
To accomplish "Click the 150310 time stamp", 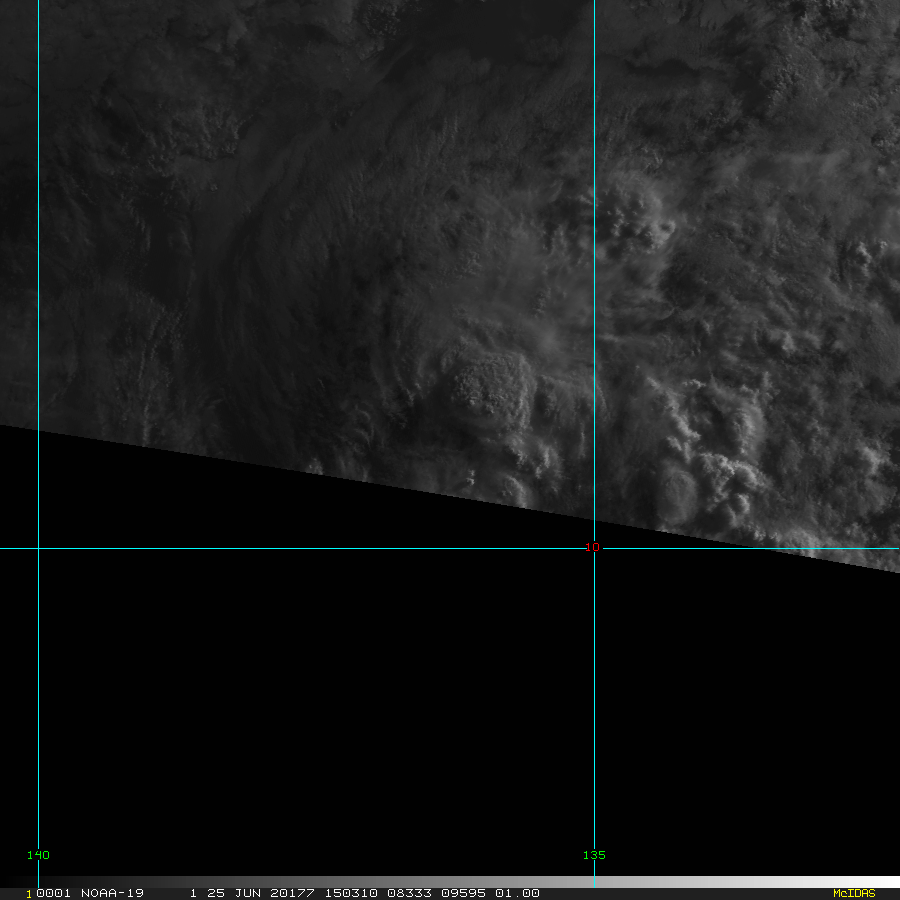I will (356, 893).
